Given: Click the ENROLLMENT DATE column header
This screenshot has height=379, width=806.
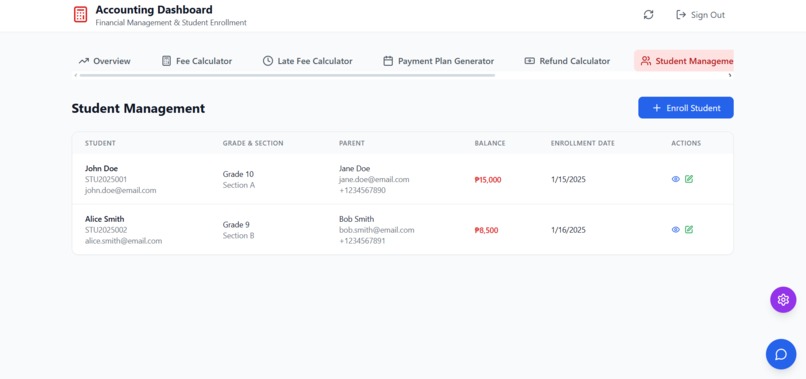Looking at the screenshot, I should (582, 143).
